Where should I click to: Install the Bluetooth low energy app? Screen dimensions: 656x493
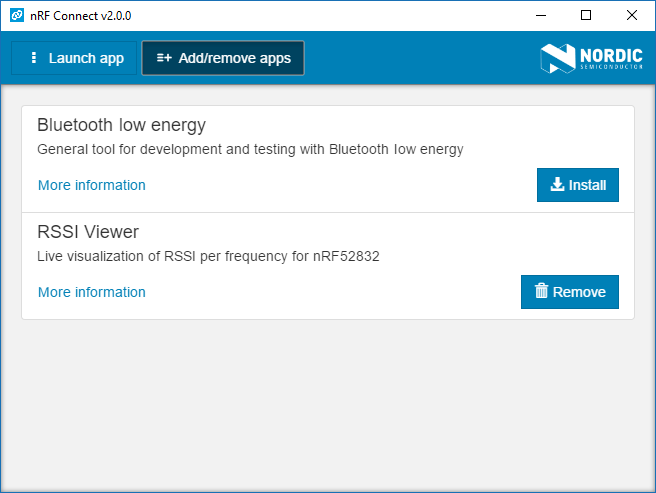click(x=578, y=185)
